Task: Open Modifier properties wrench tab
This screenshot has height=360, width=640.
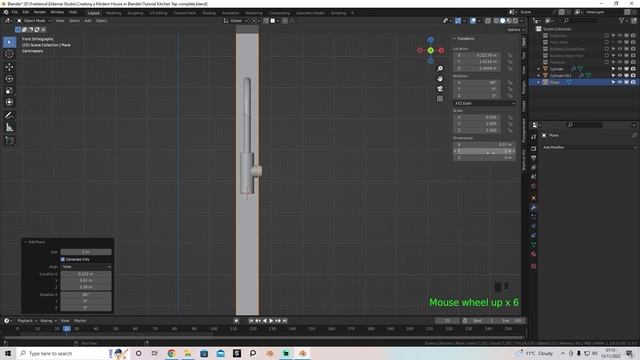Action: 533,207
